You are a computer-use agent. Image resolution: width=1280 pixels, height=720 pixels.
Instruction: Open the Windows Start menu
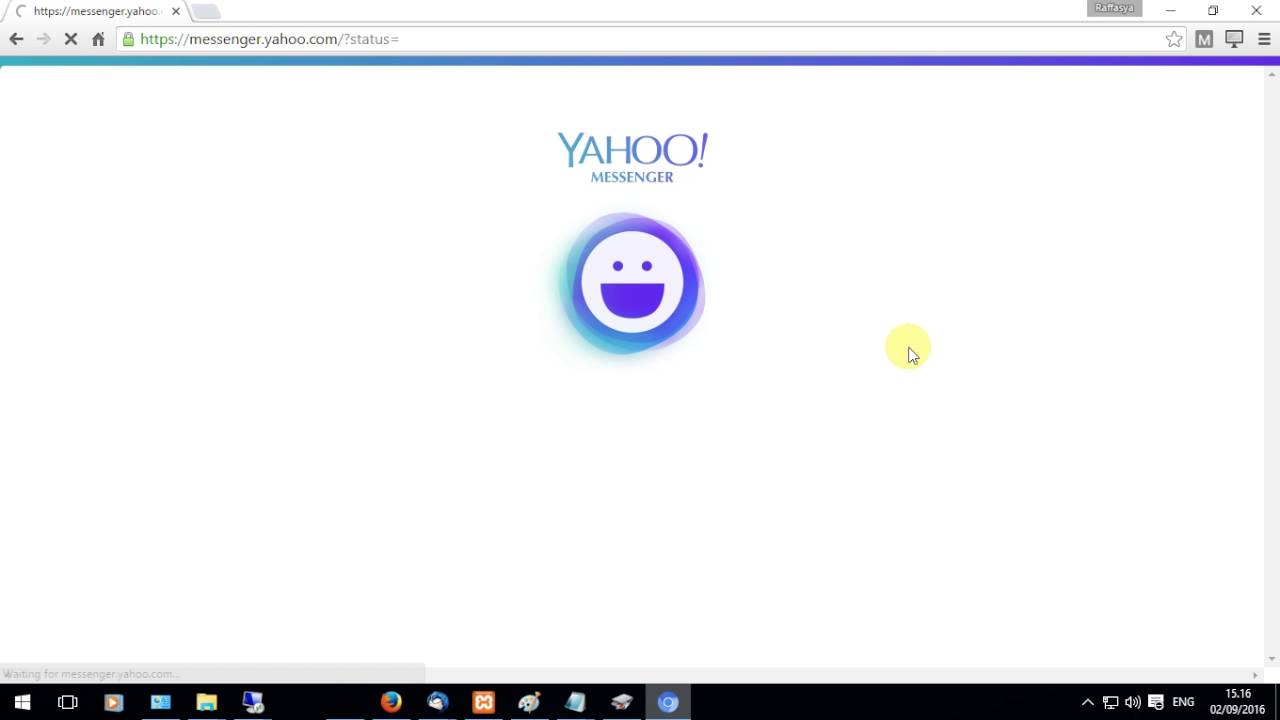[x=22, y=702]
